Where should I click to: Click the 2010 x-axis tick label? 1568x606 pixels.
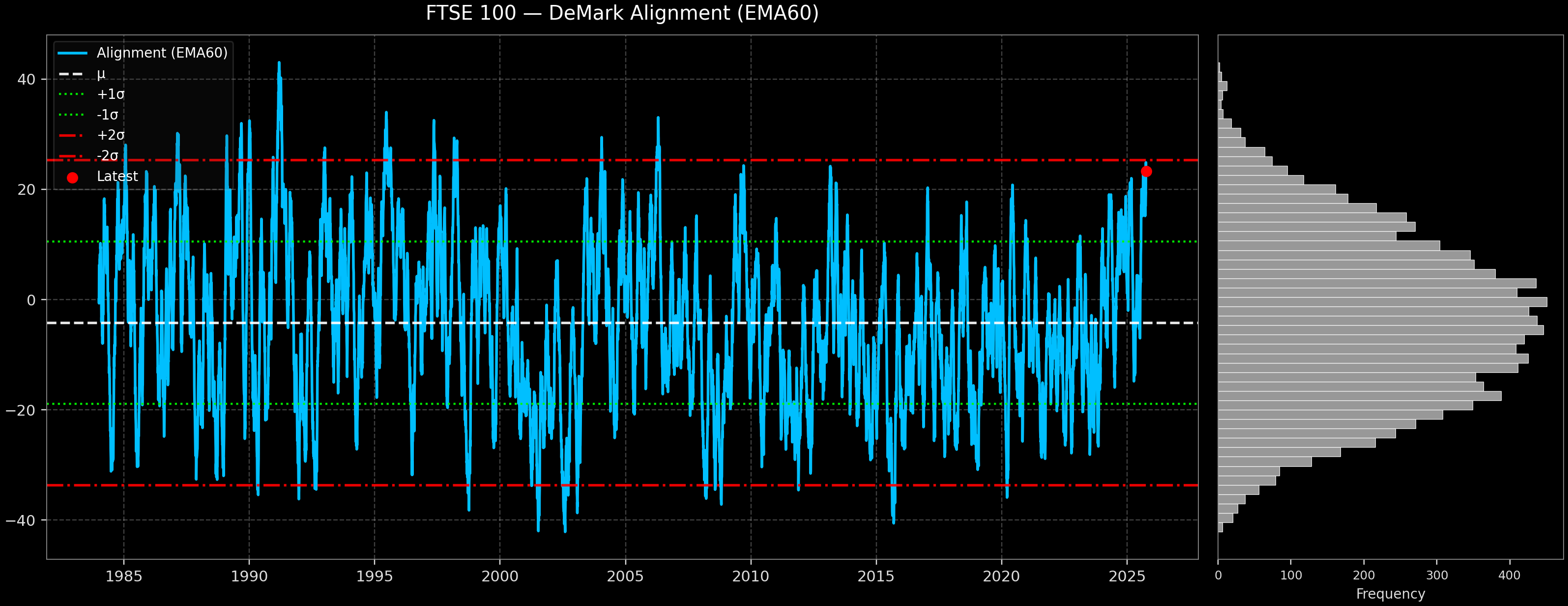[751, 576]
